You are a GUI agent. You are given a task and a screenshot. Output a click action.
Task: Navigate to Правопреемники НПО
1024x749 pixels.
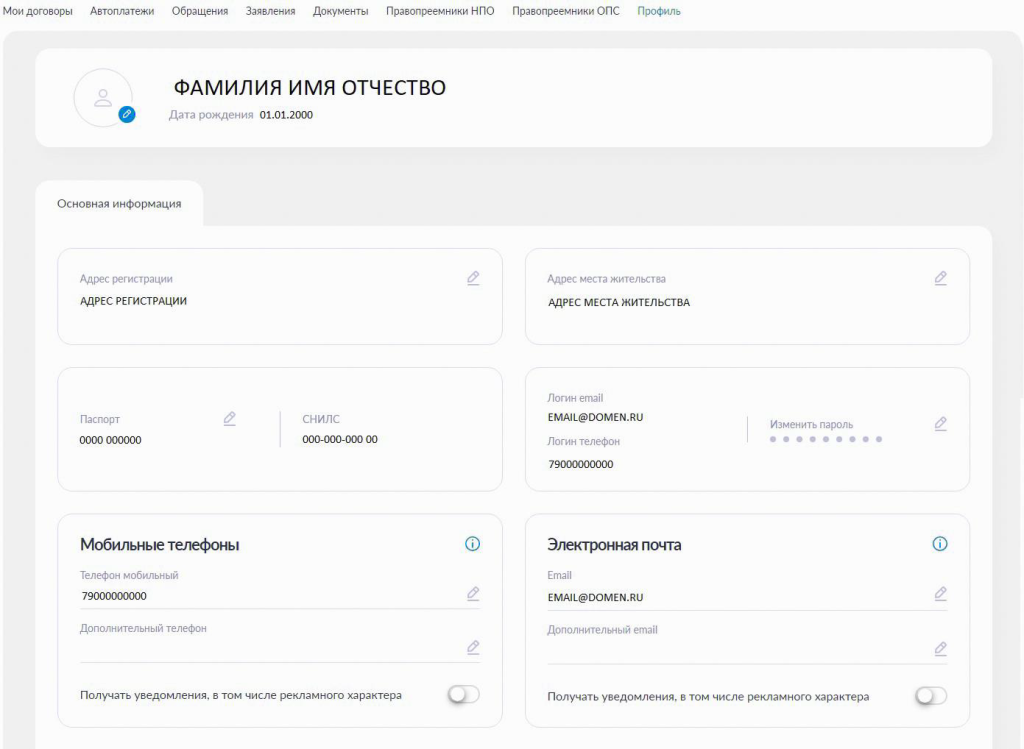click(x=440, y=11)
